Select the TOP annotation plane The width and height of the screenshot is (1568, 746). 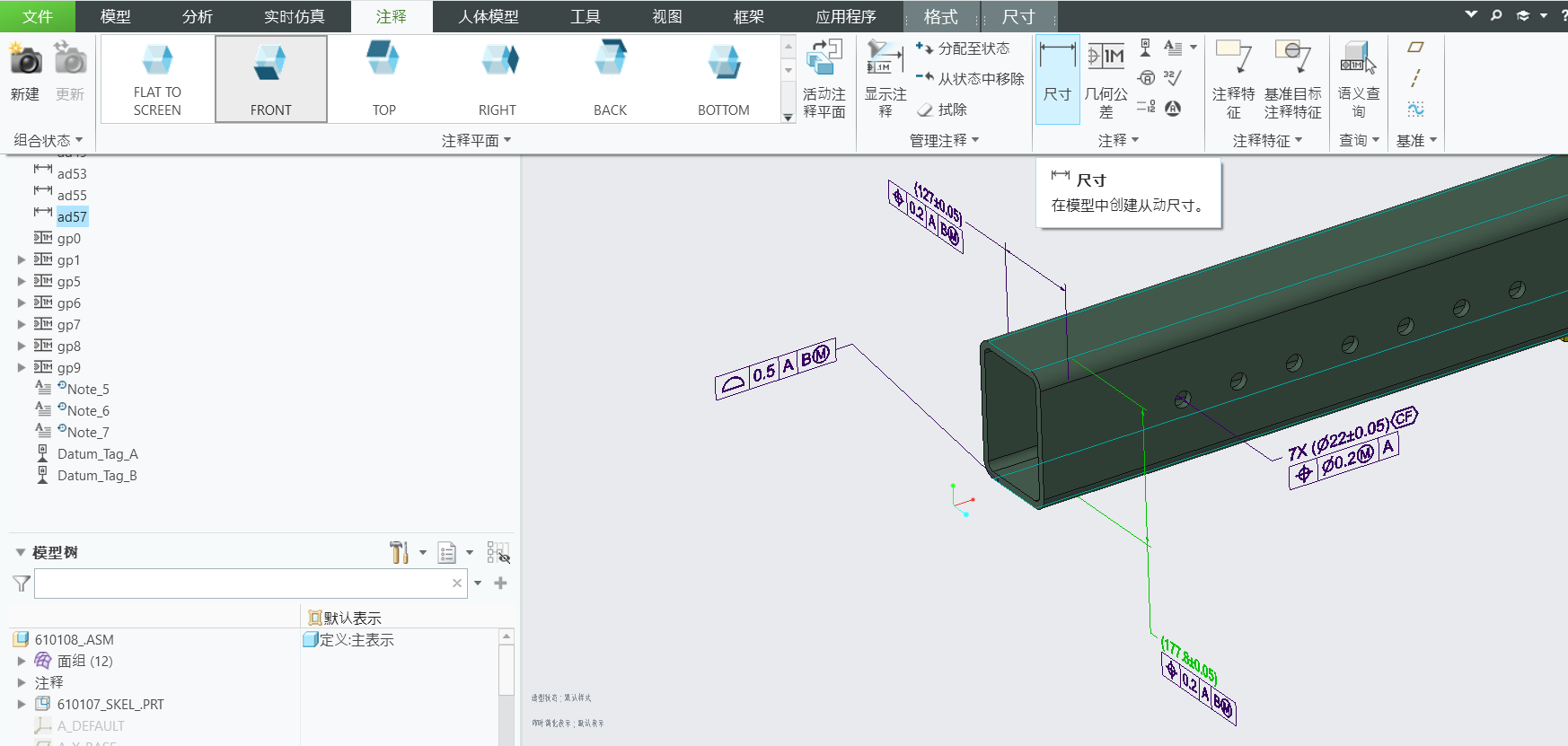[383, 79]
